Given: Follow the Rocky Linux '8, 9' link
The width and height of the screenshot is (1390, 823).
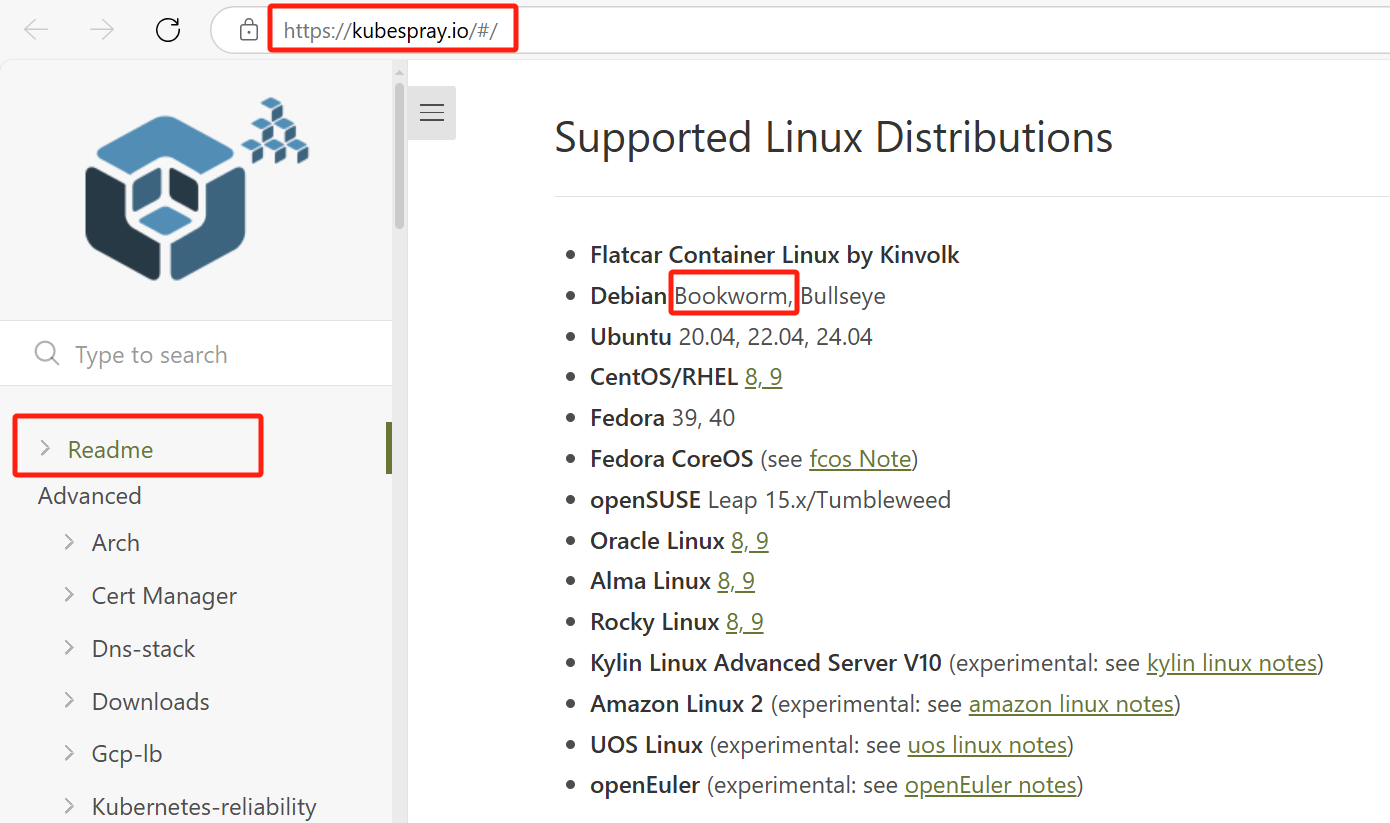Looking at the screenshot, I should point(745,622).
